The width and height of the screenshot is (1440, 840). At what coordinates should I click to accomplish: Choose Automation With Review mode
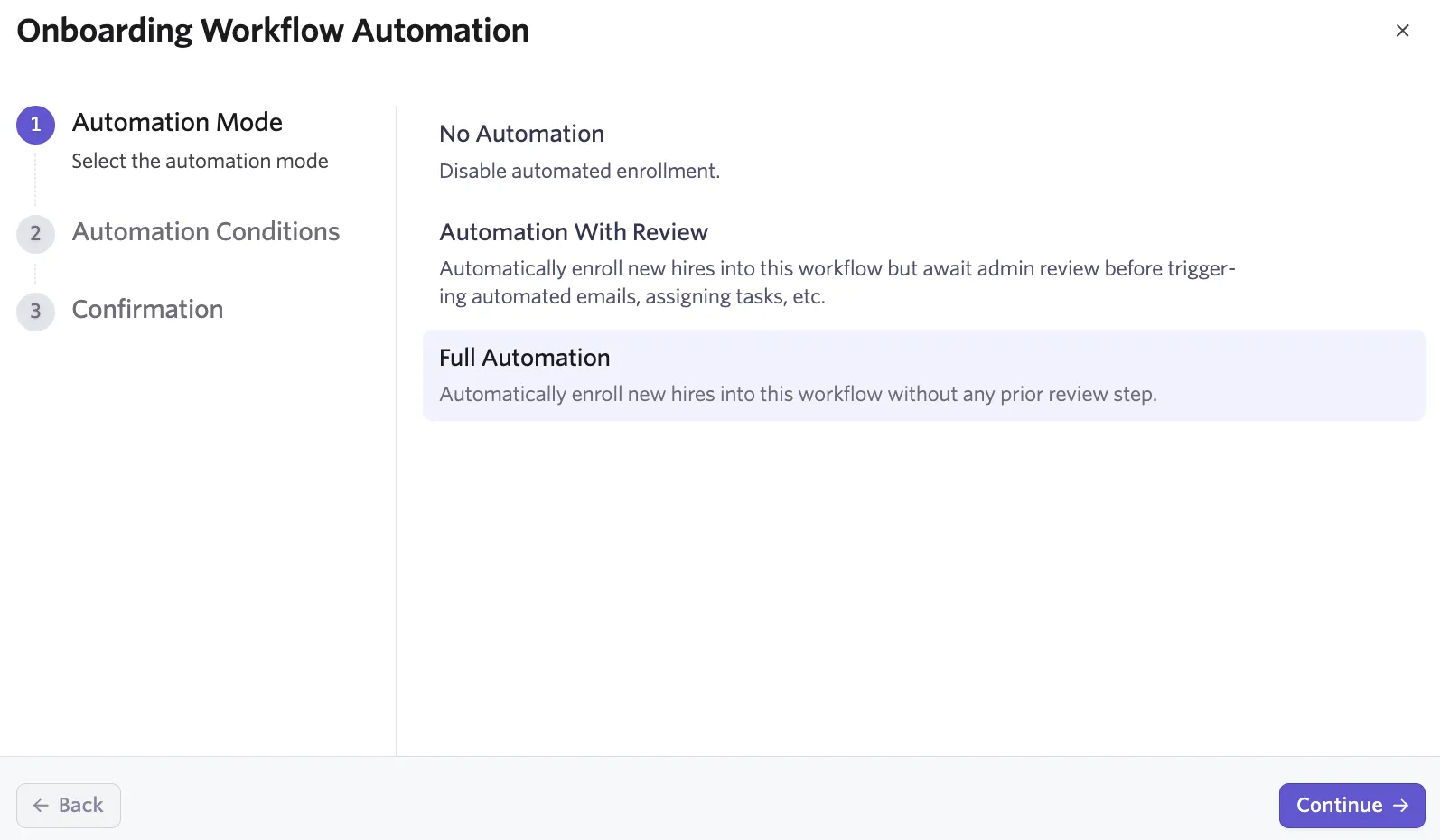click(x=923, y=263)
